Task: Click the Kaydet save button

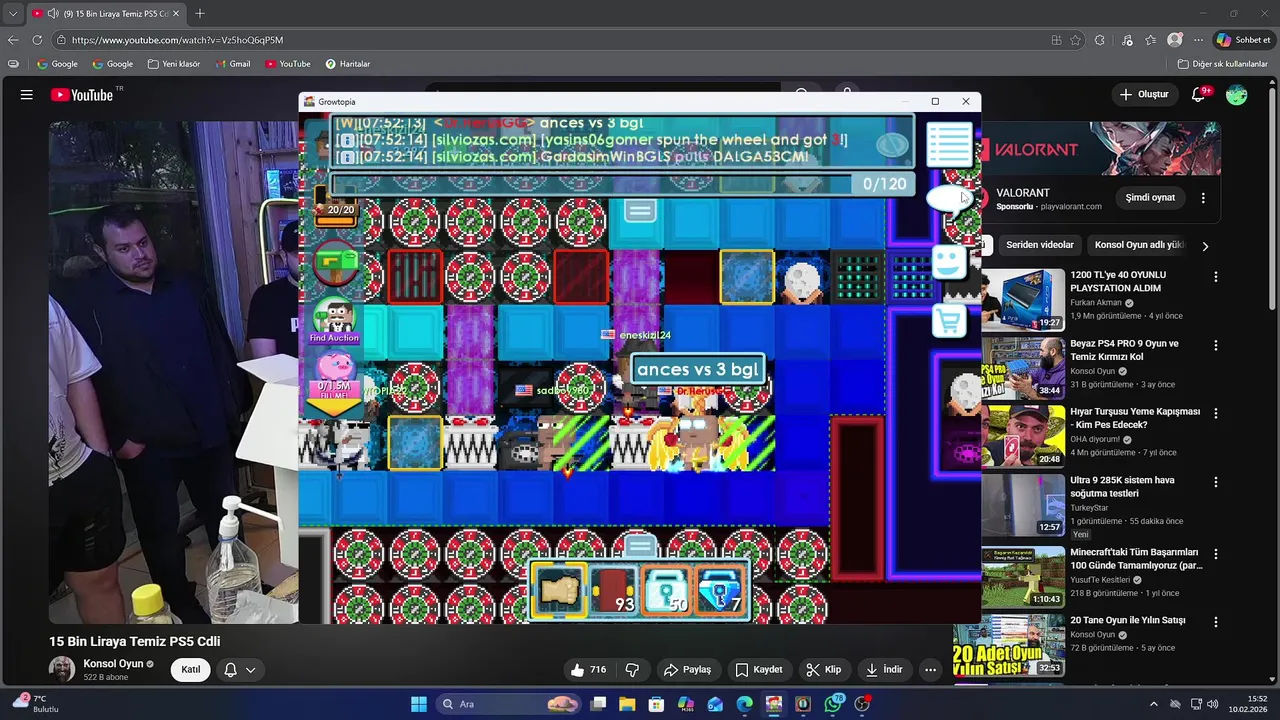Action: pyautogui.click(x=759, y=670)
